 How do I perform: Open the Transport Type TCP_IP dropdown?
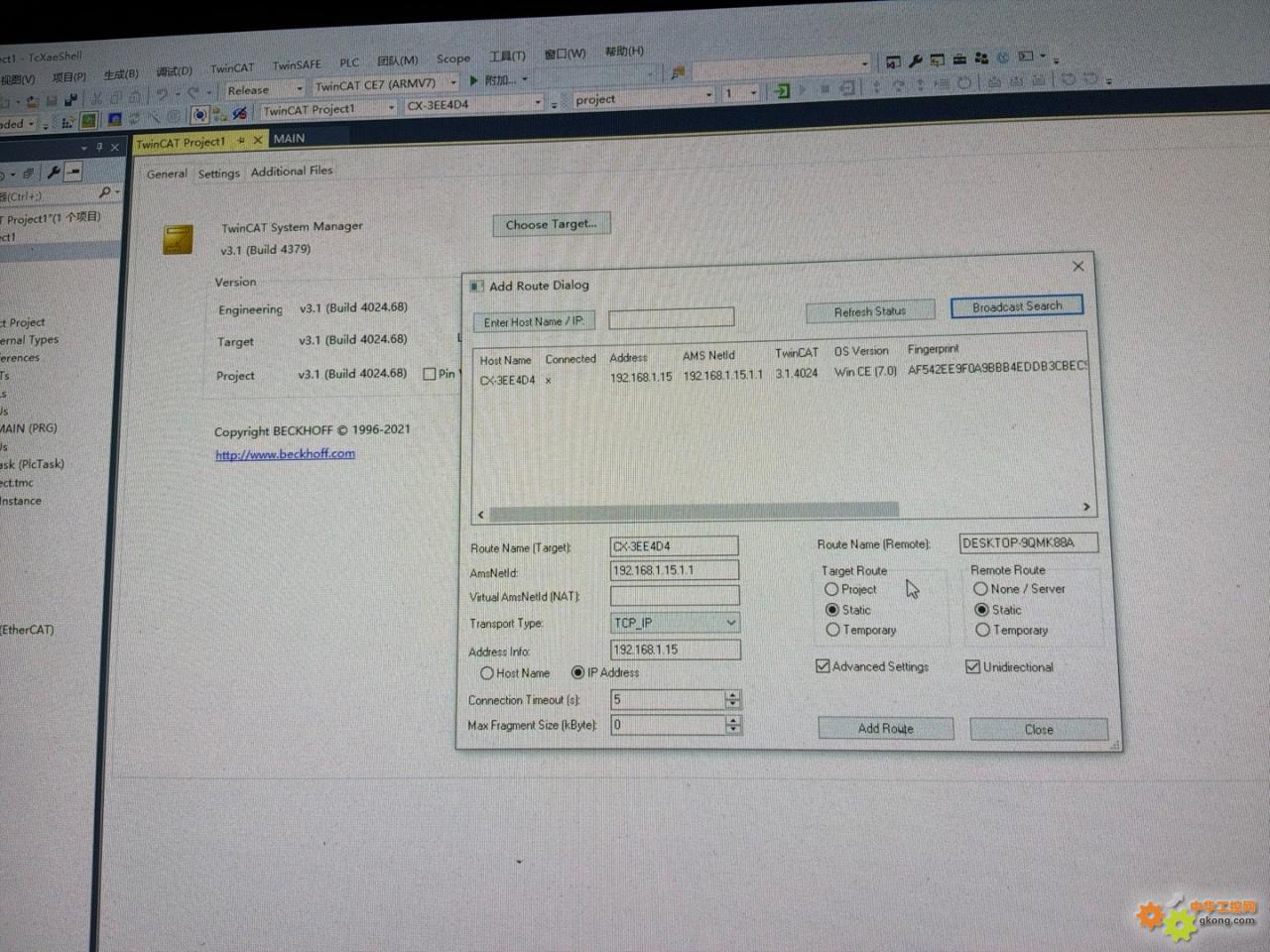point(730,623)
